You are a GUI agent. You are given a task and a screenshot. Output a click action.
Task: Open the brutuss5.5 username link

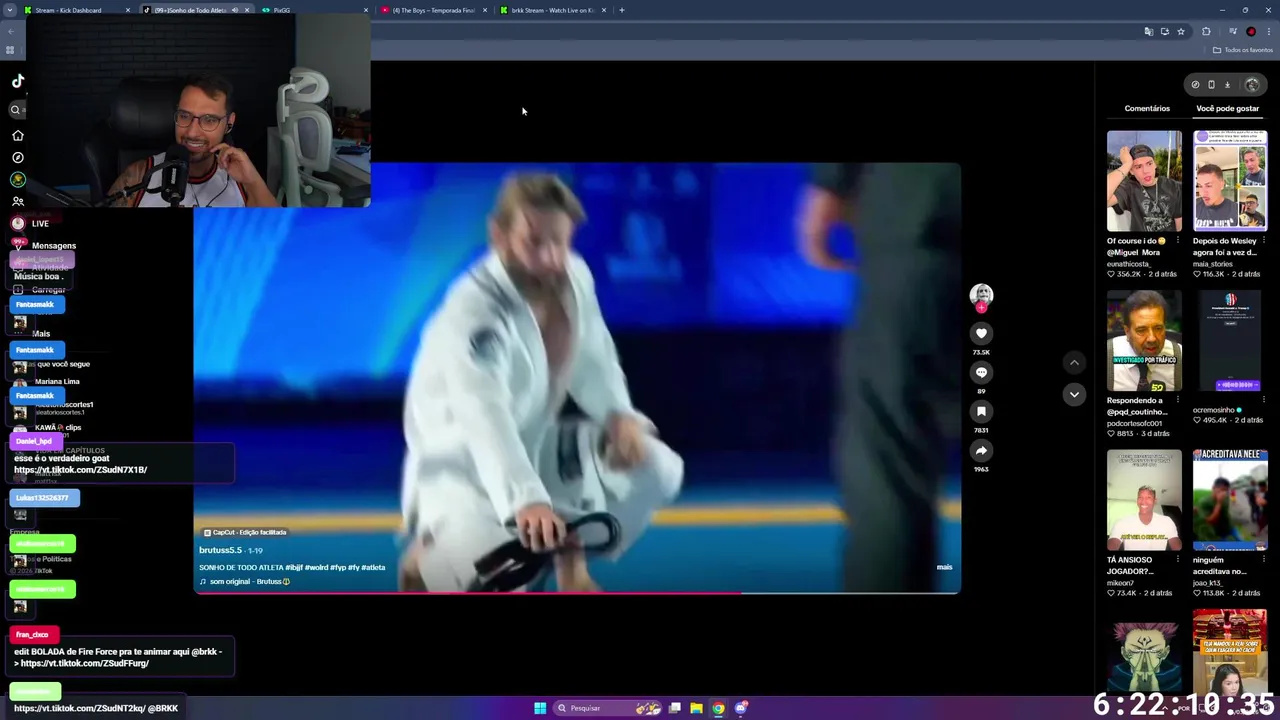point(220,550)
